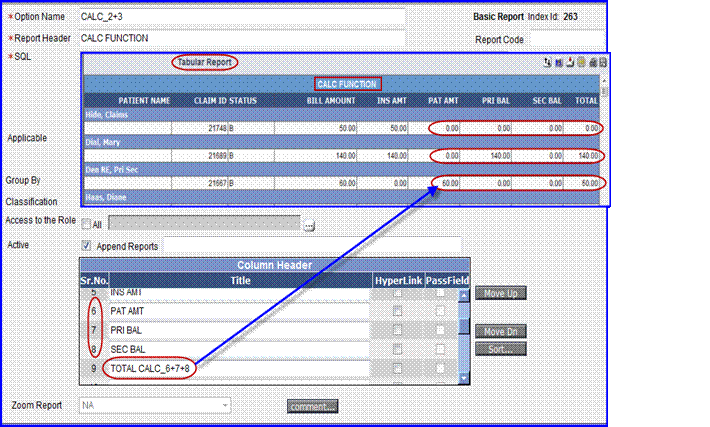Click the Hide, Claims group row

point(341,115)
